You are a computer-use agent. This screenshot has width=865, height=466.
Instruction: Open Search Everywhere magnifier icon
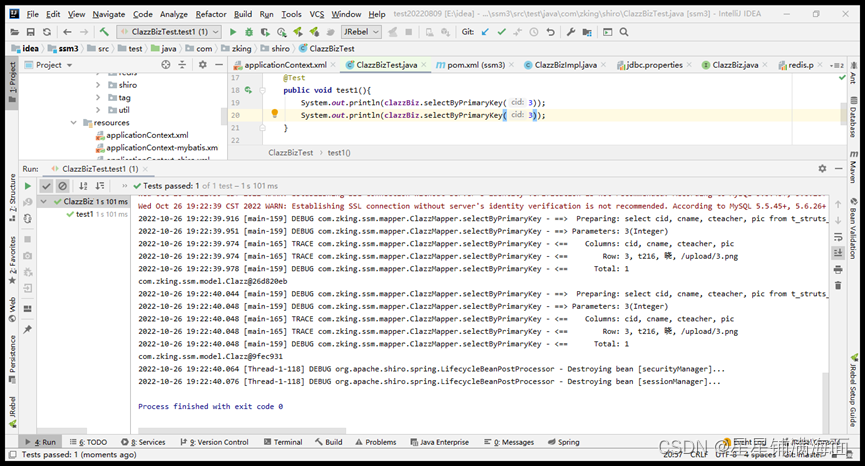coord(624,32)
